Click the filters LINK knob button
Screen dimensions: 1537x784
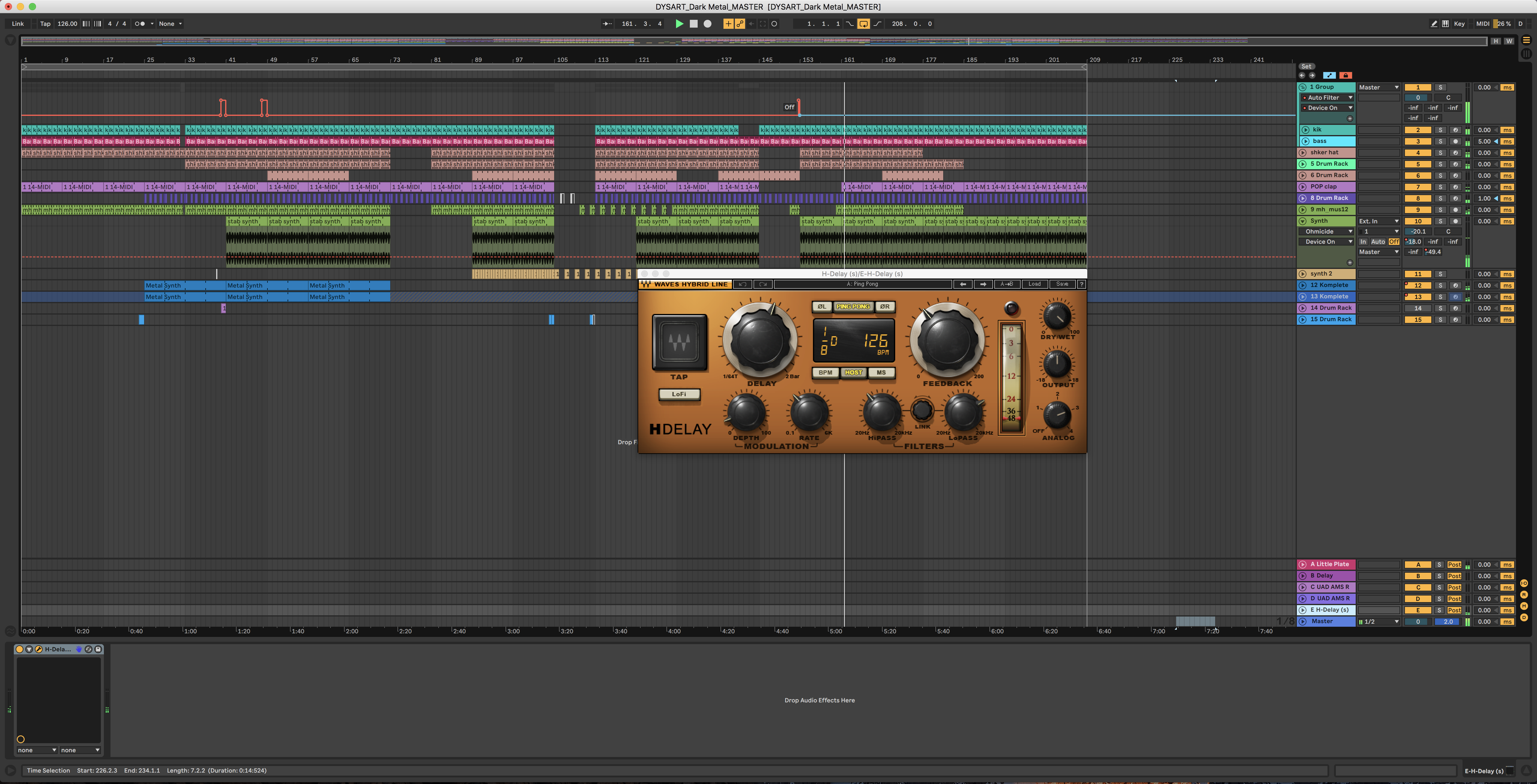coord(923,410)
